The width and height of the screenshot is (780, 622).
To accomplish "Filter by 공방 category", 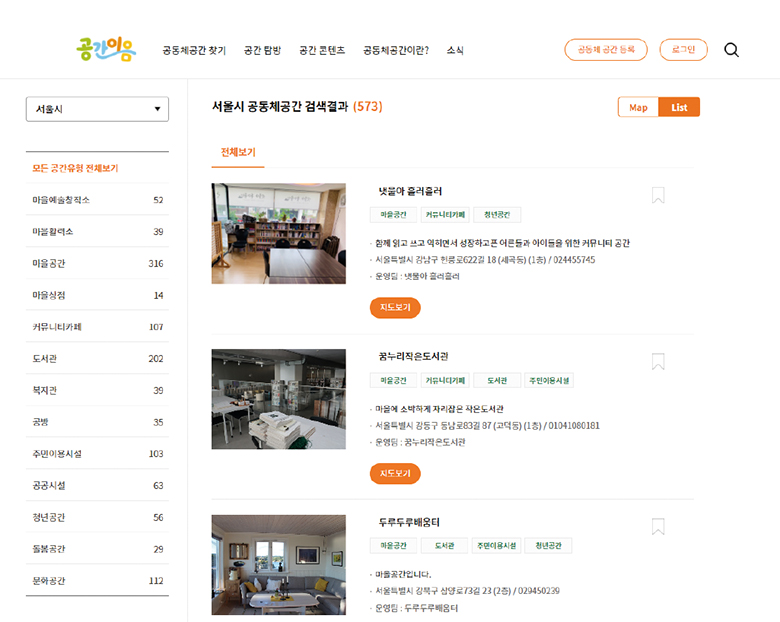I will tap(98, 422).
